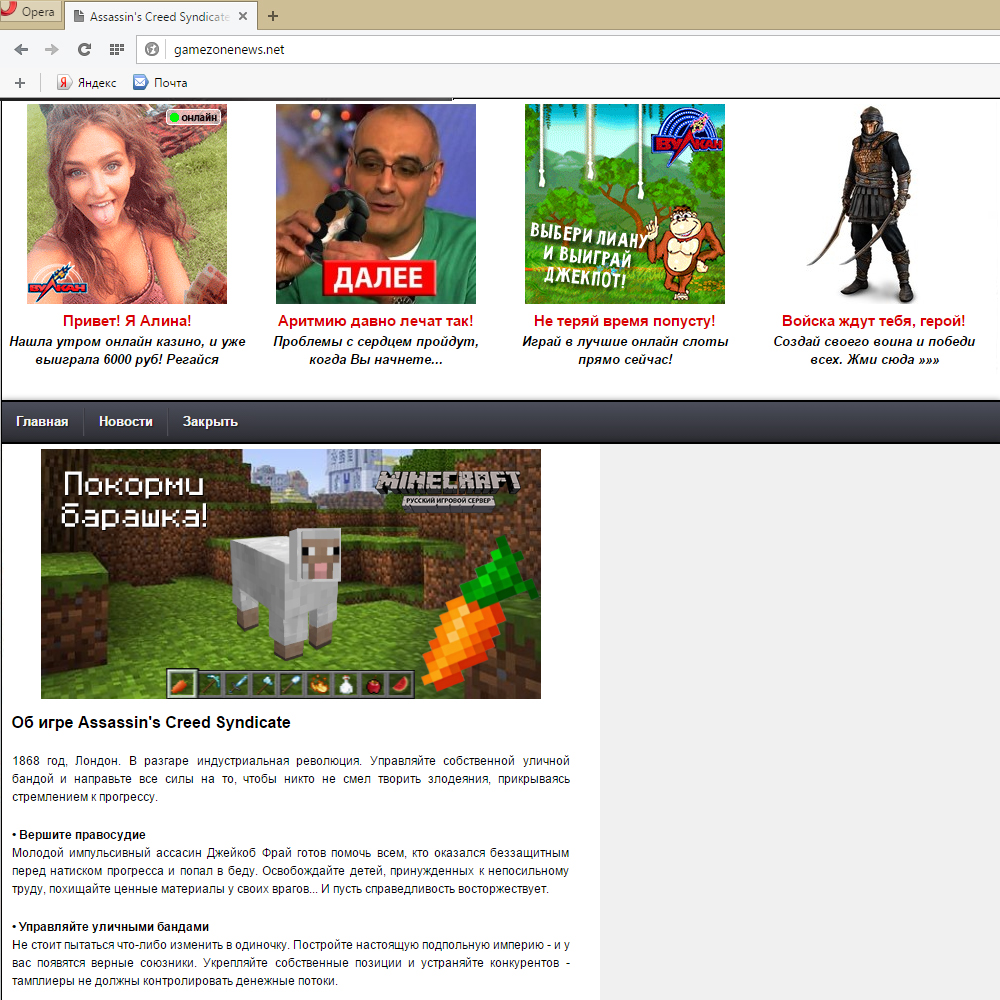Viewport: 1000px width, 1000px height.
Task: Click the gamezonenews.net address bar
Action: click(x=568, y=50)
